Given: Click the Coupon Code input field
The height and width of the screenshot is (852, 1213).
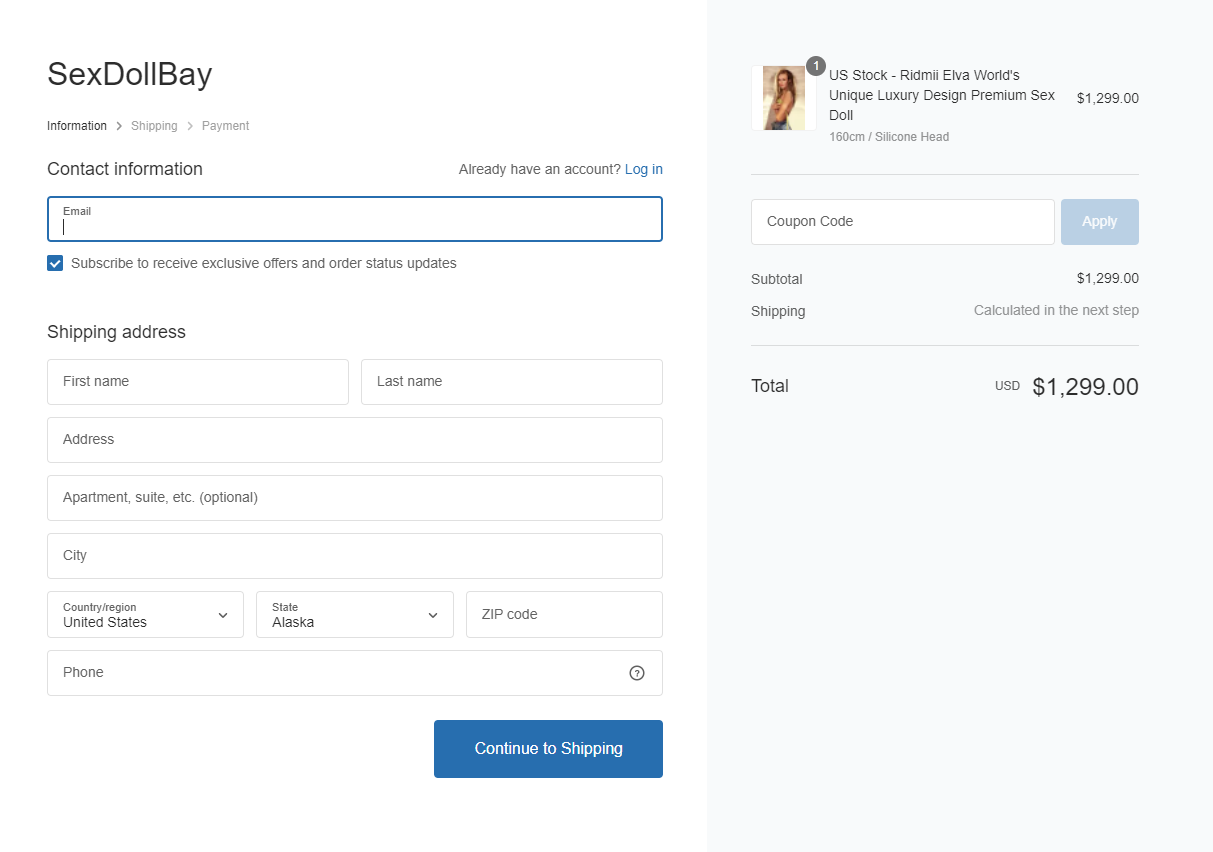Looking at the screenshot, I should click(x=902, y=222).
